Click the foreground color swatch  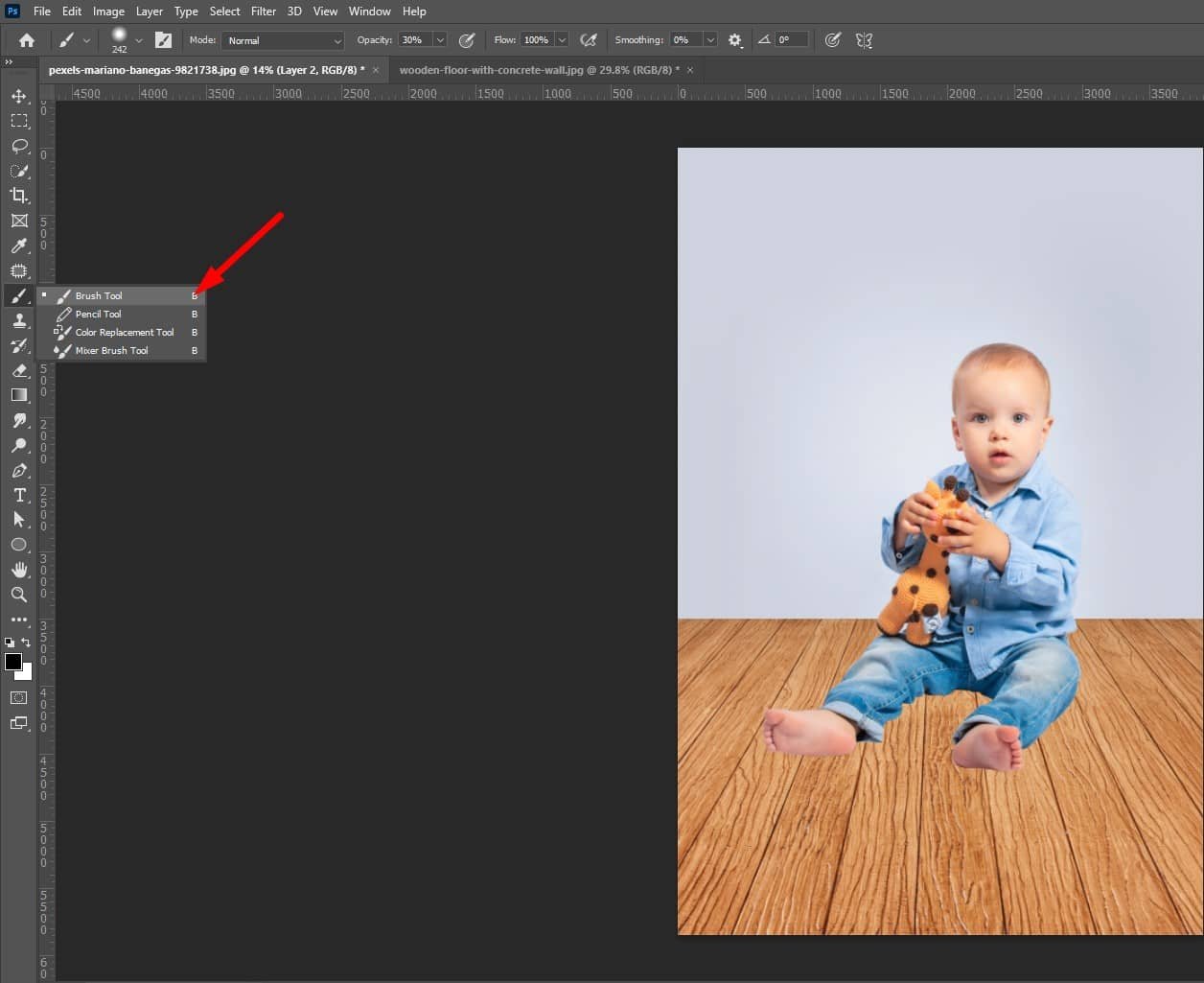coord(14,662)
